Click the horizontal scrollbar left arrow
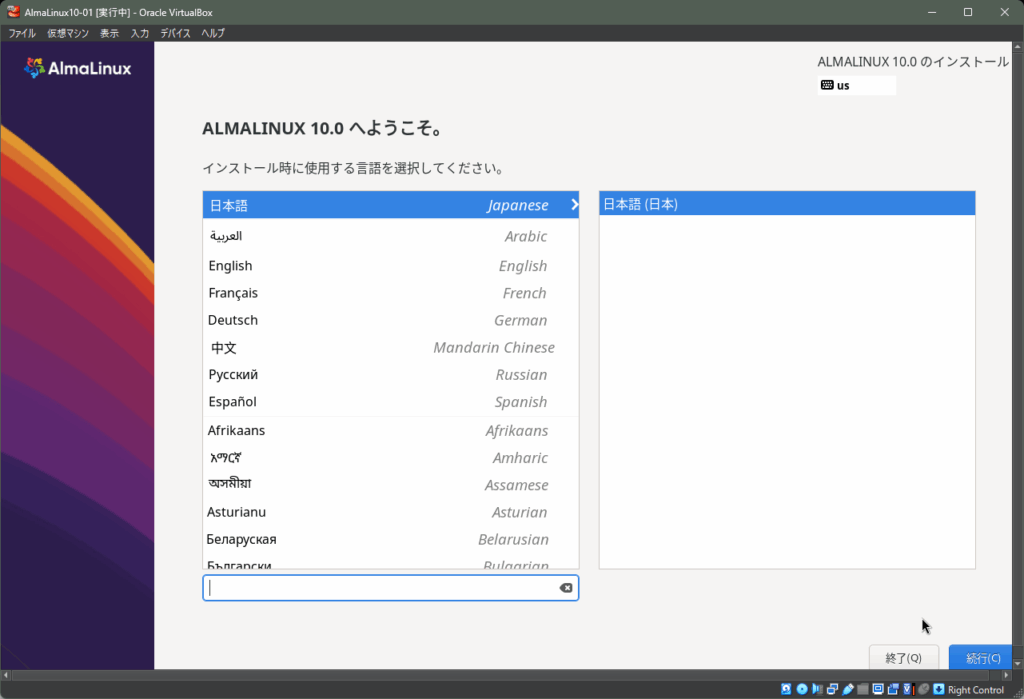 pos(6,675)
